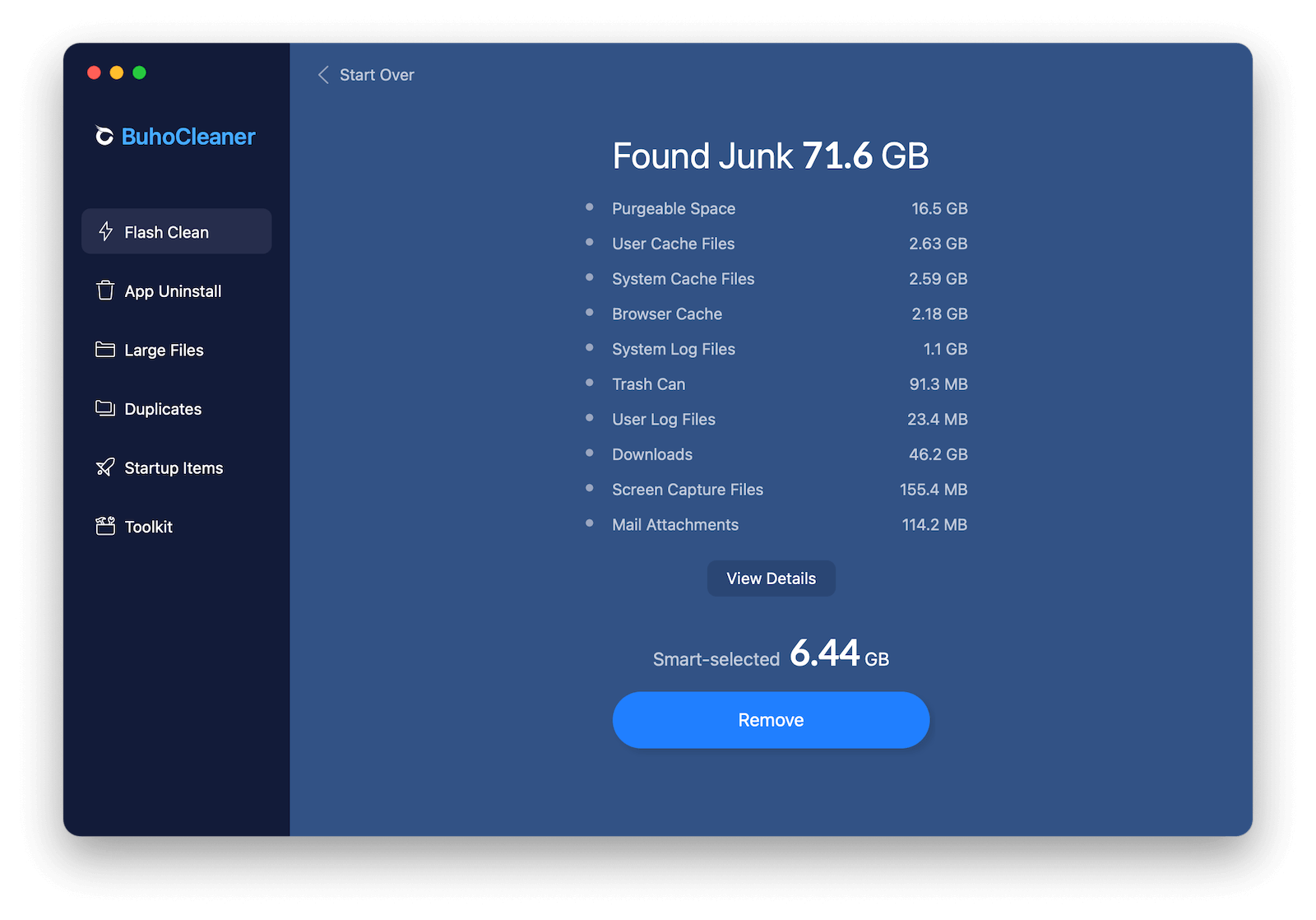Close the BuhoCleaner window with red button
1316x920 pixels.
coord(94,72)
